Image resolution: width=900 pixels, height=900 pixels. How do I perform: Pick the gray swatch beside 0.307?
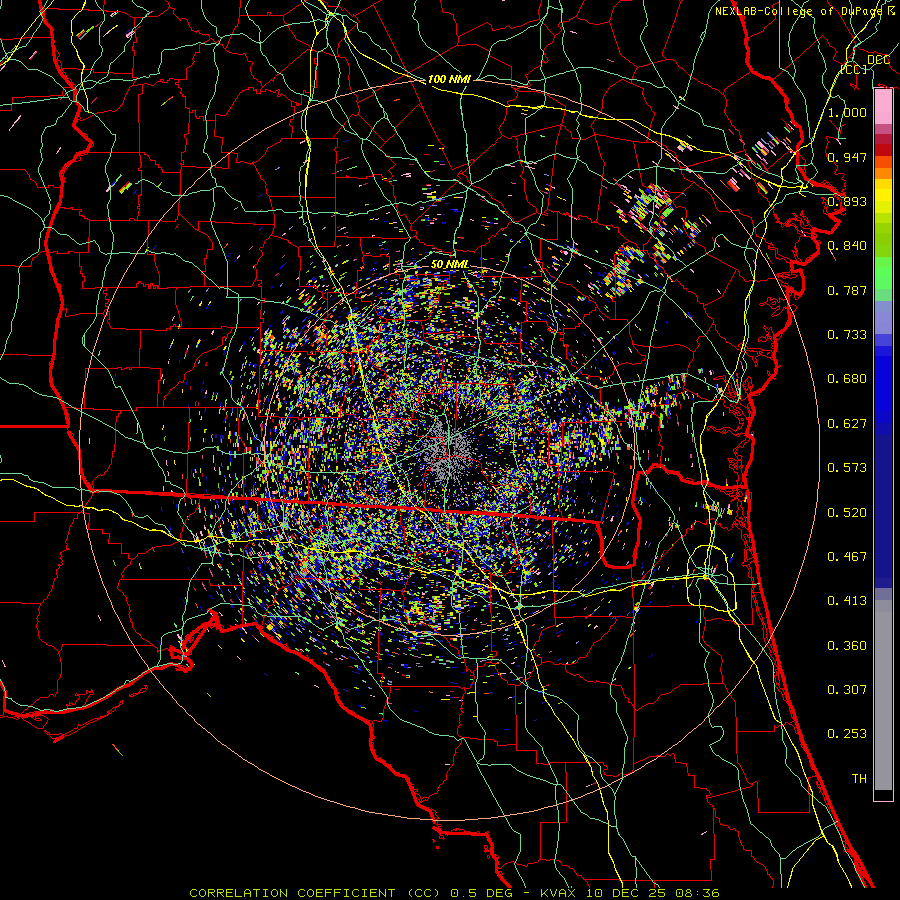[883, 695]
